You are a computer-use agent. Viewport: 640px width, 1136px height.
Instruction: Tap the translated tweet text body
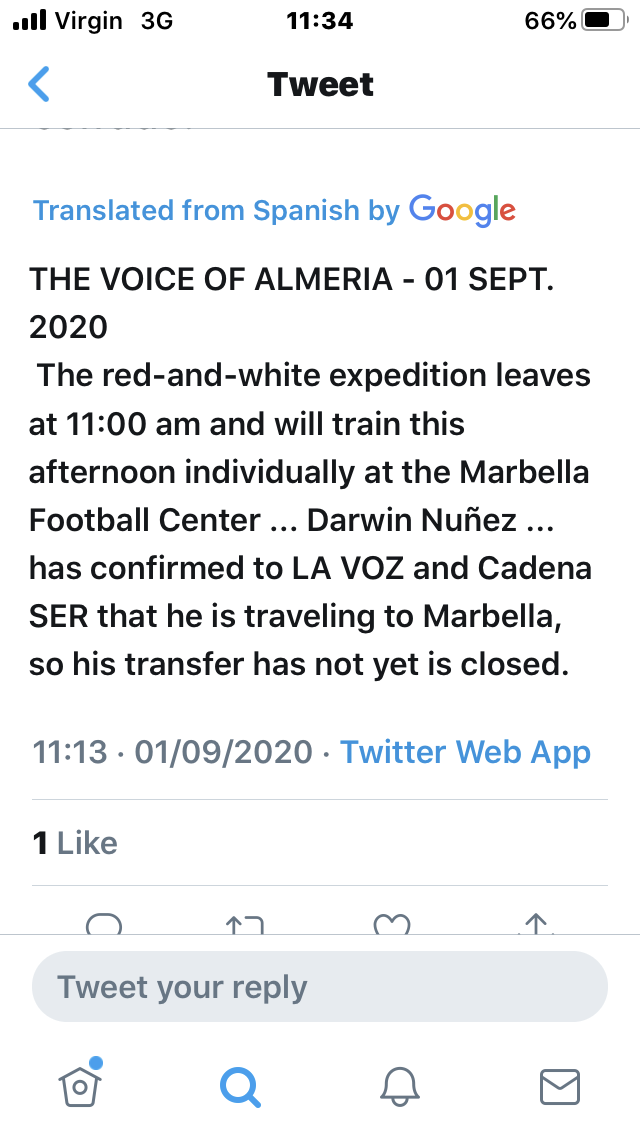(310, 472)
